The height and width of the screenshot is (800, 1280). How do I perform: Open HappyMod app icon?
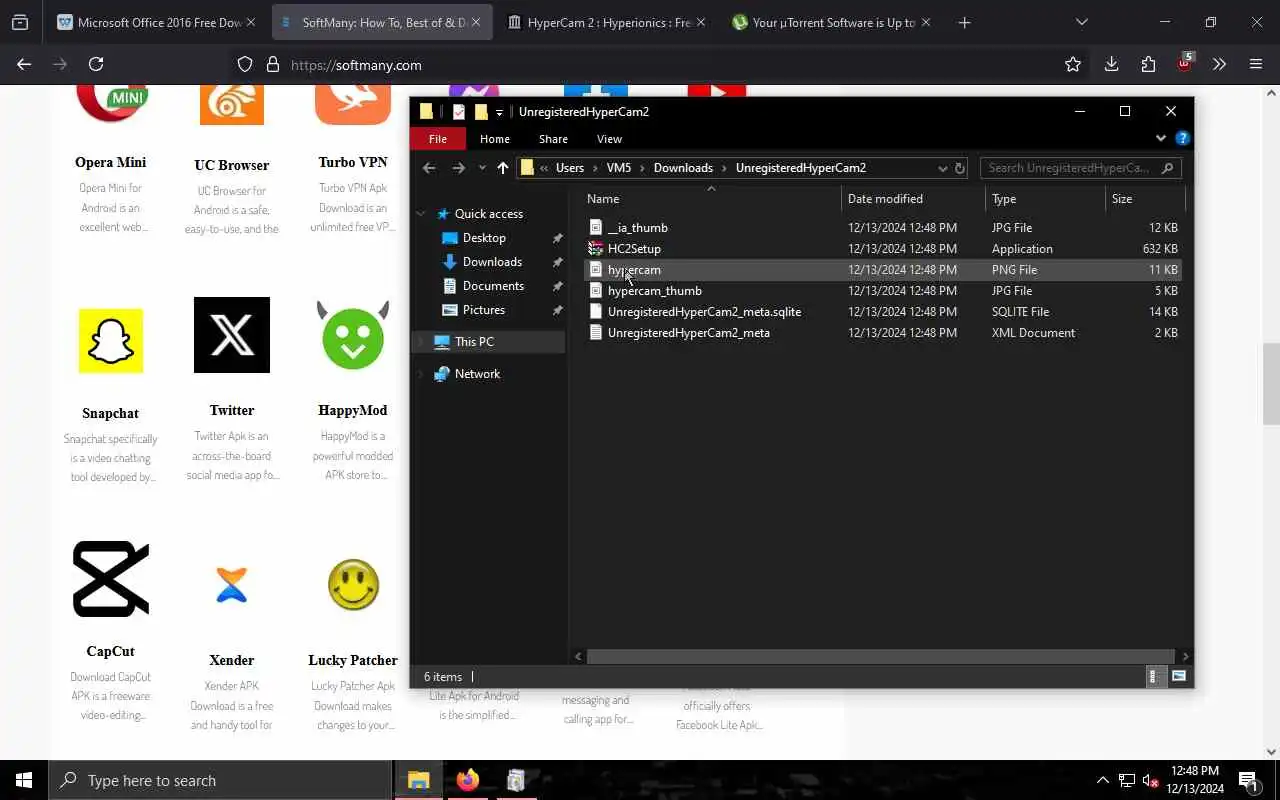353,336
